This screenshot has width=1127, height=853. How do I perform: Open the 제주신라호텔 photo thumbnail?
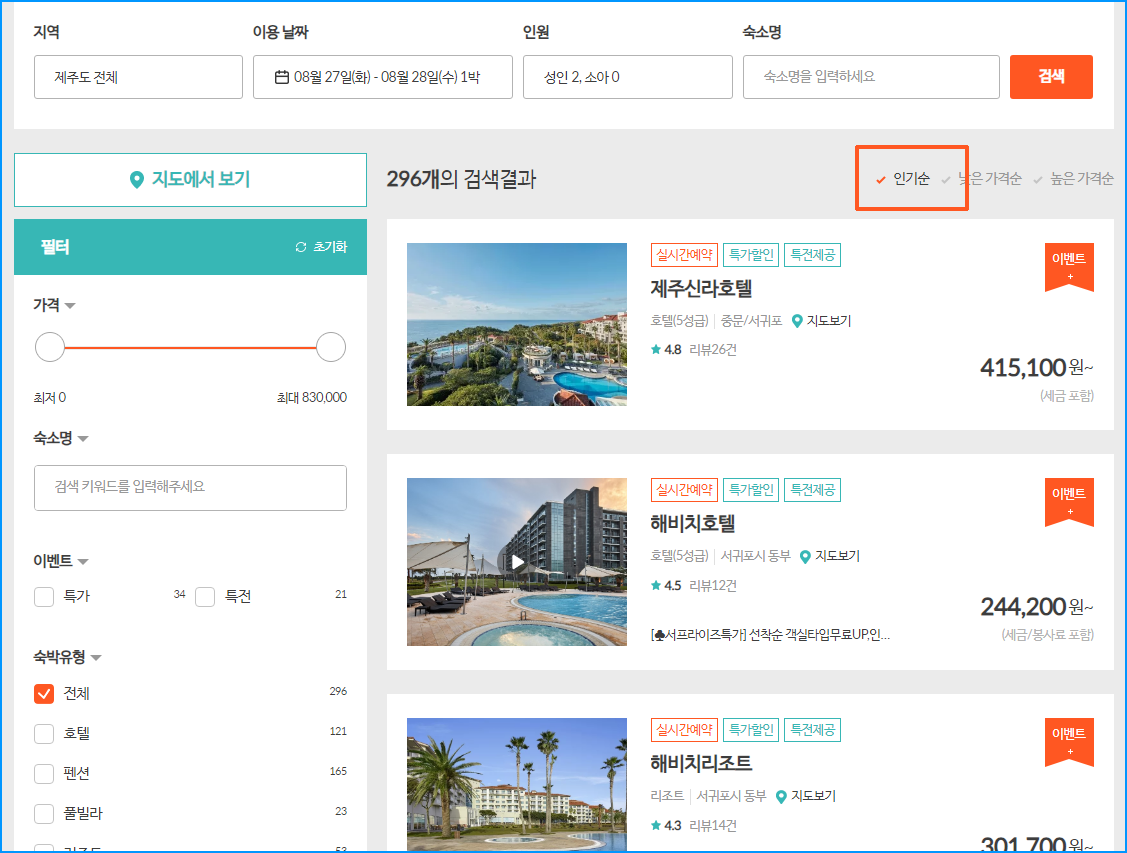[517, 324]
